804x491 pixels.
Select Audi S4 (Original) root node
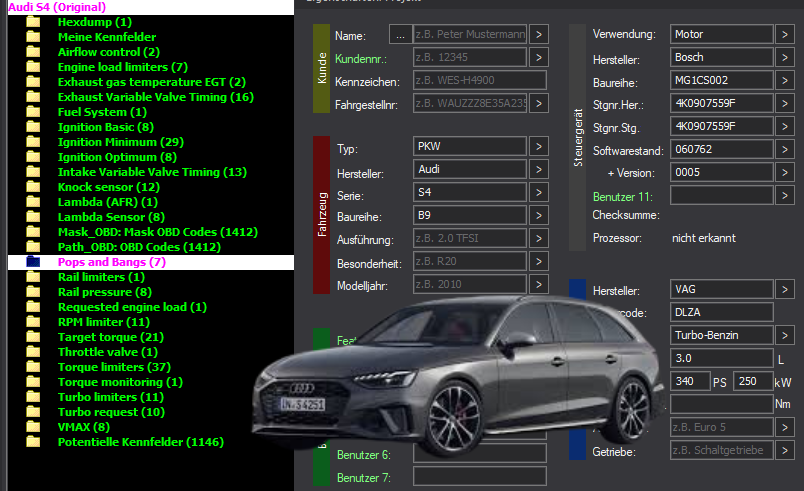(x=57, y=7)
